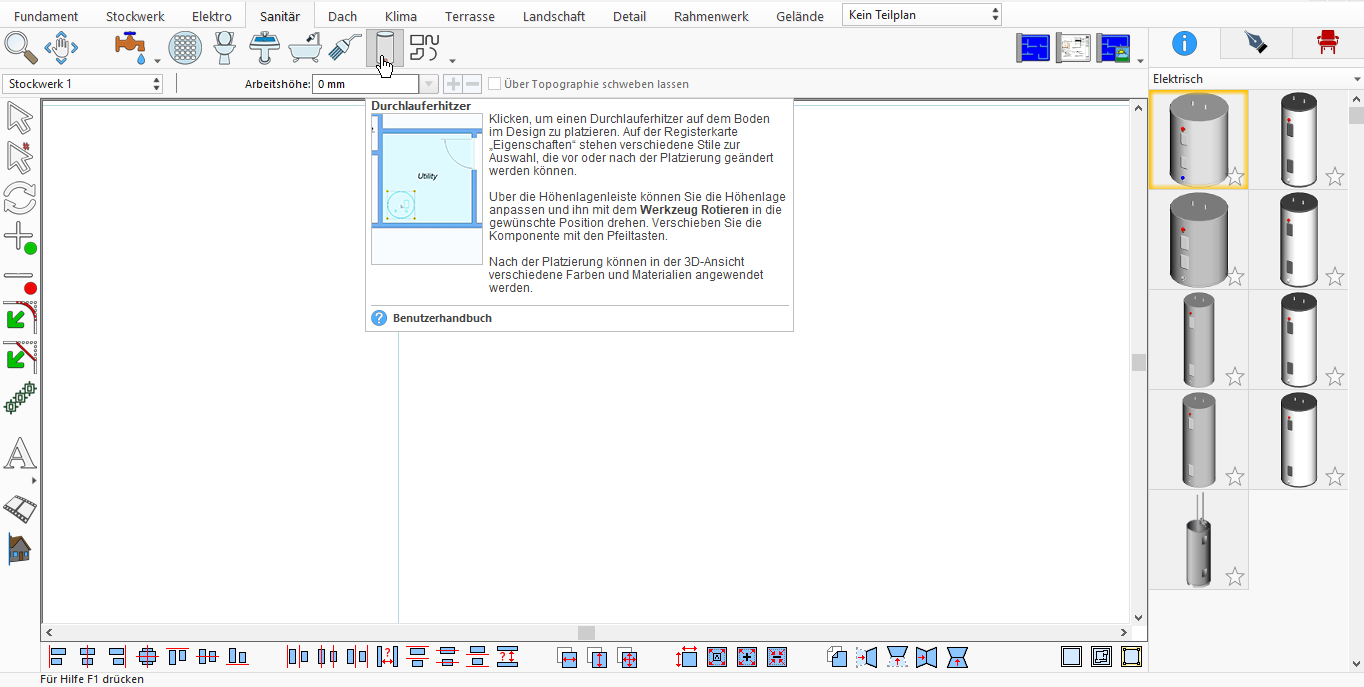Select the text tool with letter A
This screenshot has width=1364, height=687.
[19, 455]
